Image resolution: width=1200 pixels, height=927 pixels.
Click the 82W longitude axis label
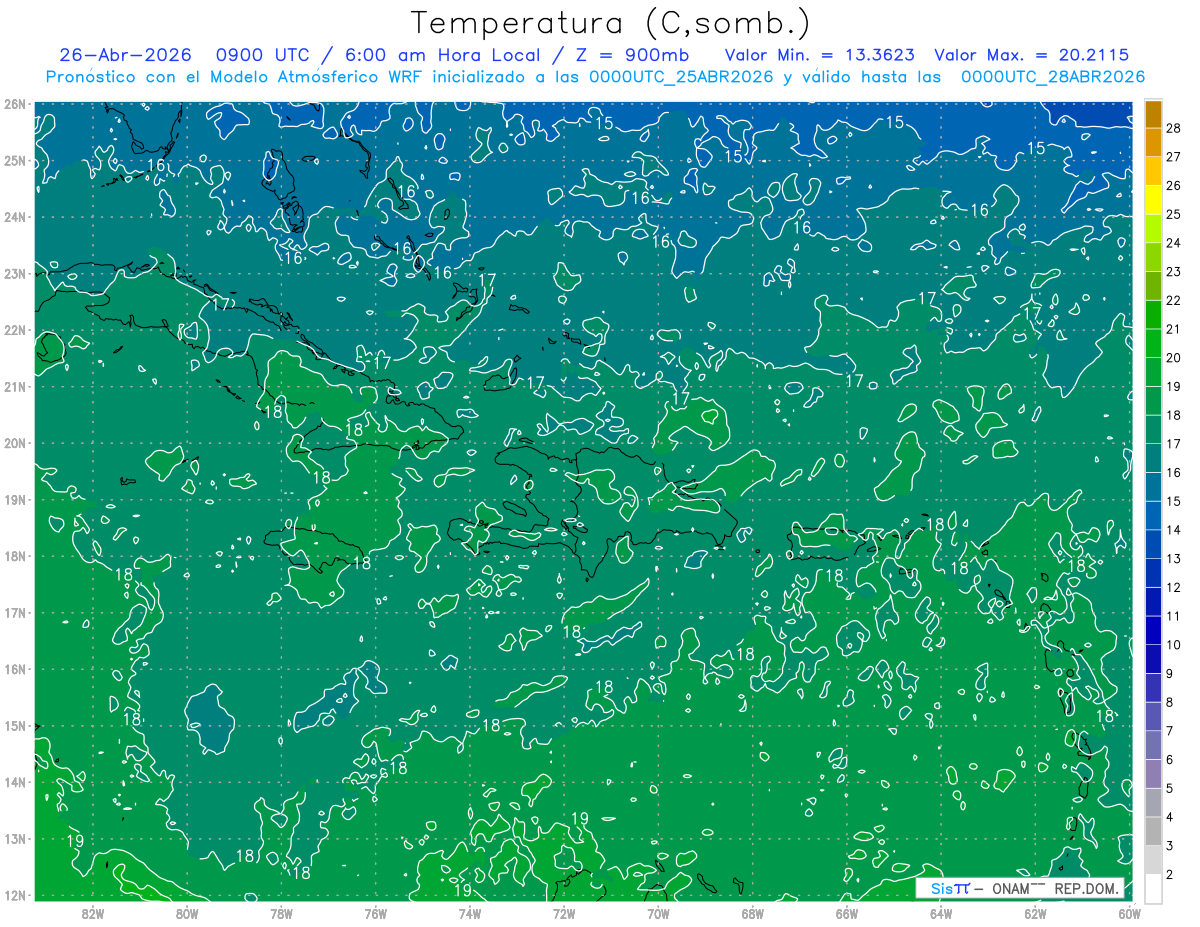(x=92, y=913)
